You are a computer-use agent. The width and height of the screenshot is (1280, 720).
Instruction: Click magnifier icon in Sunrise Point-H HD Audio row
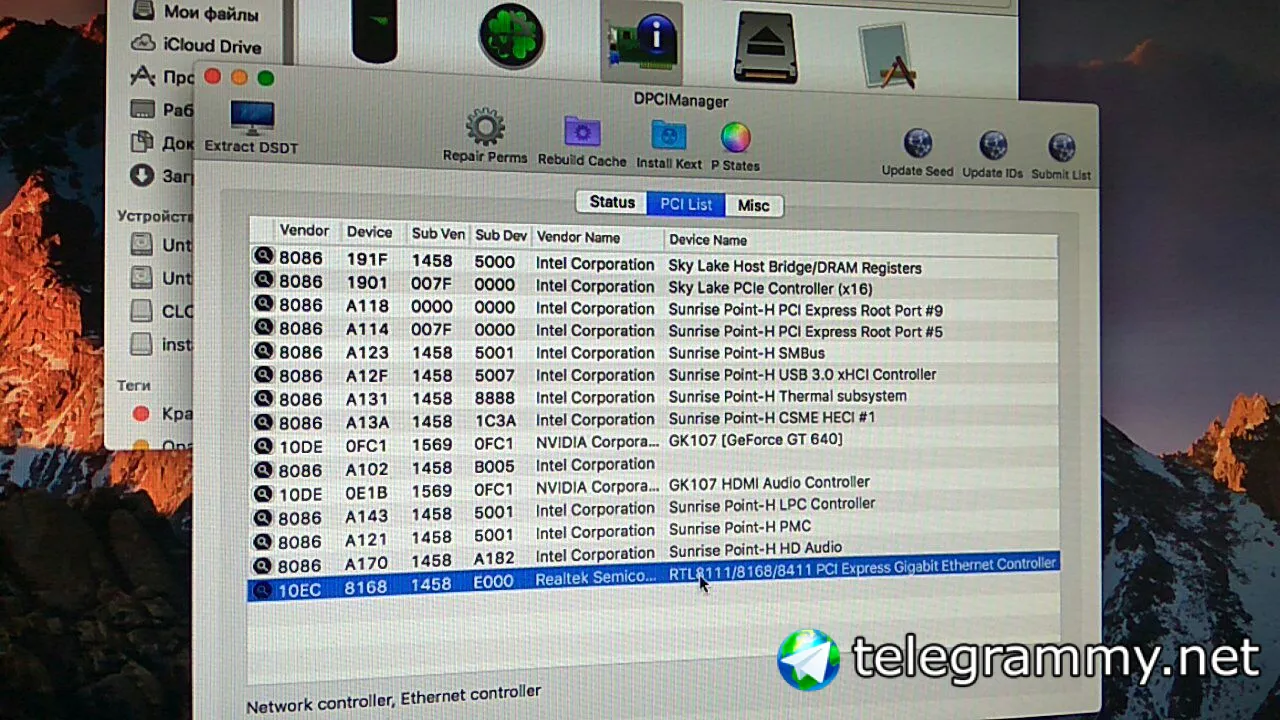click(263, 566)
